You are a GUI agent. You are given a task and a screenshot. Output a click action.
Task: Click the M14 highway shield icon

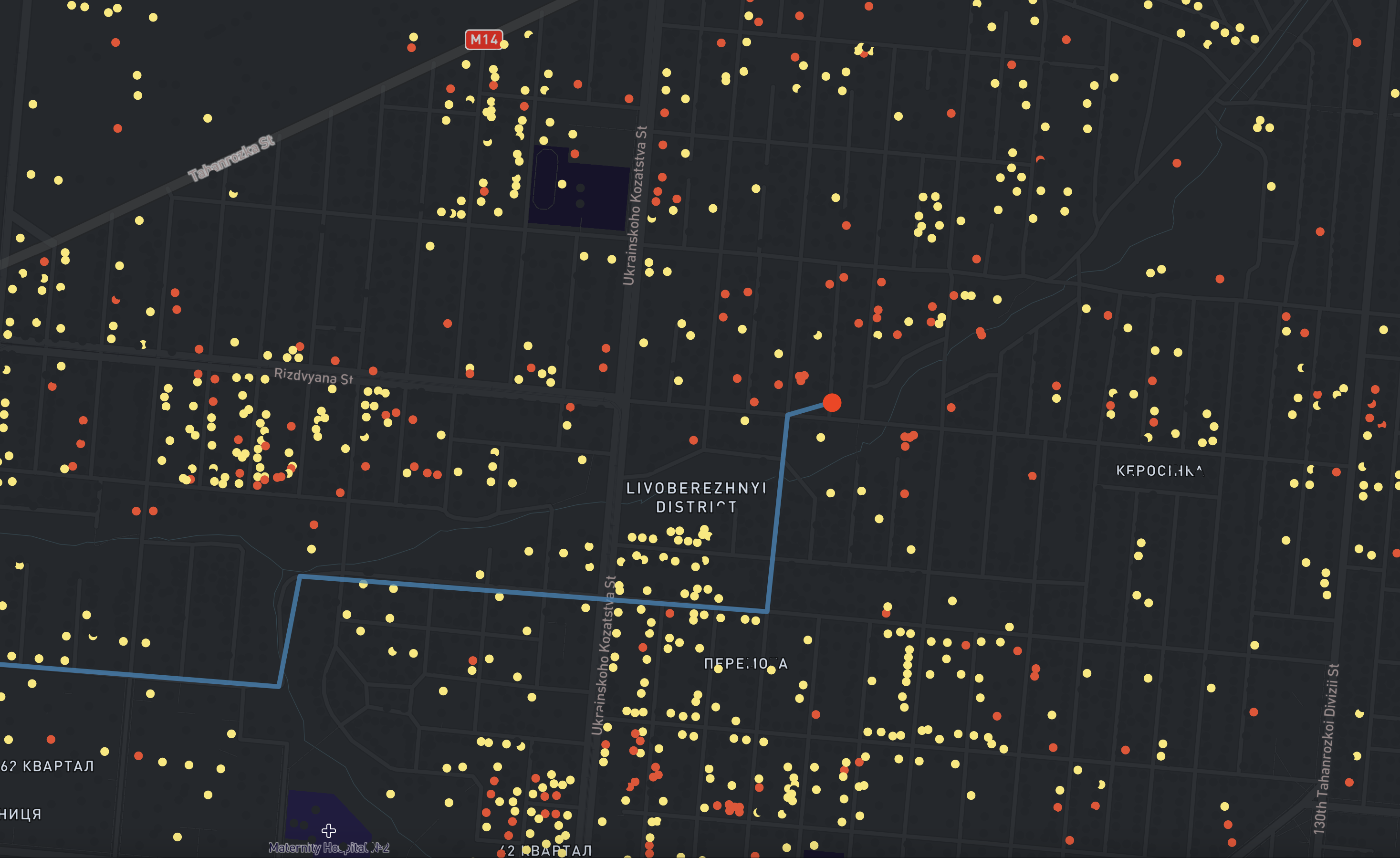[x=483, y=39]
